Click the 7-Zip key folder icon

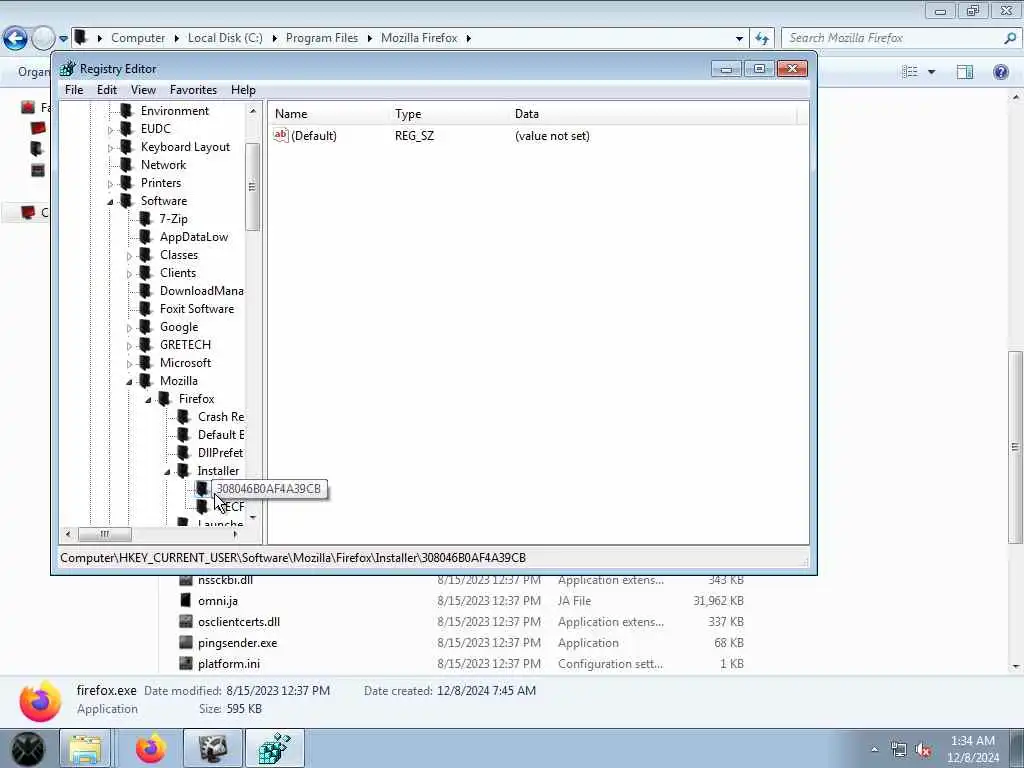tap(146, 219)
